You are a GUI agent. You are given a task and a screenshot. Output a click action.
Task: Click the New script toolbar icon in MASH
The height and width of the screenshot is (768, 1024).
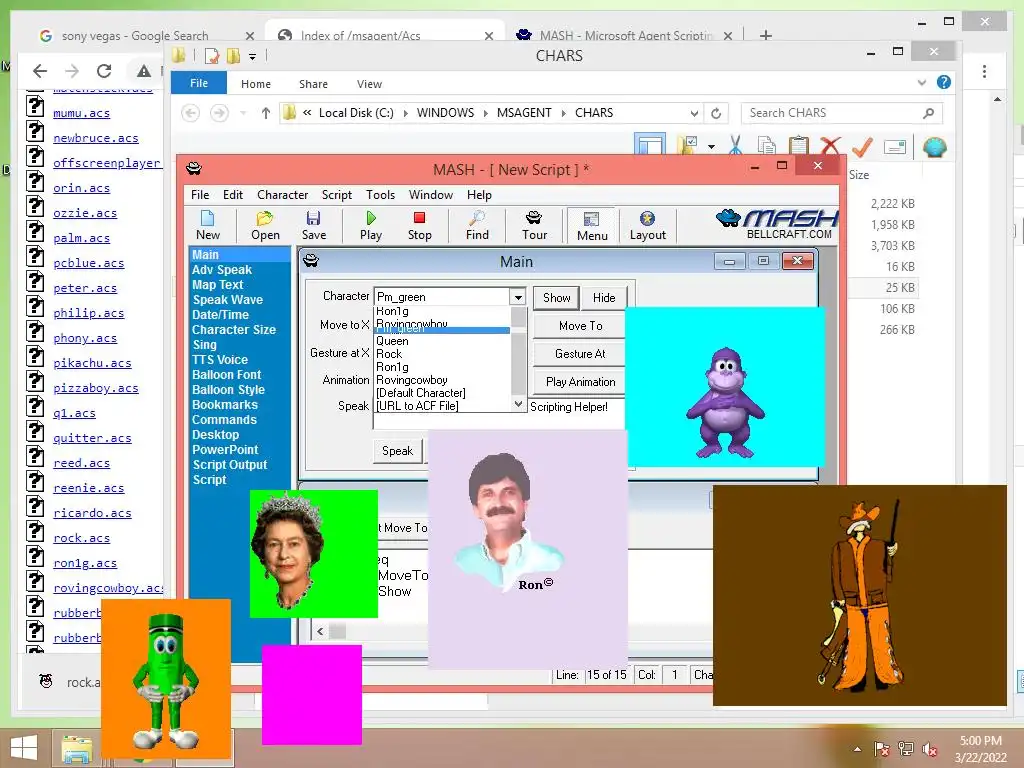coord(208,225)
